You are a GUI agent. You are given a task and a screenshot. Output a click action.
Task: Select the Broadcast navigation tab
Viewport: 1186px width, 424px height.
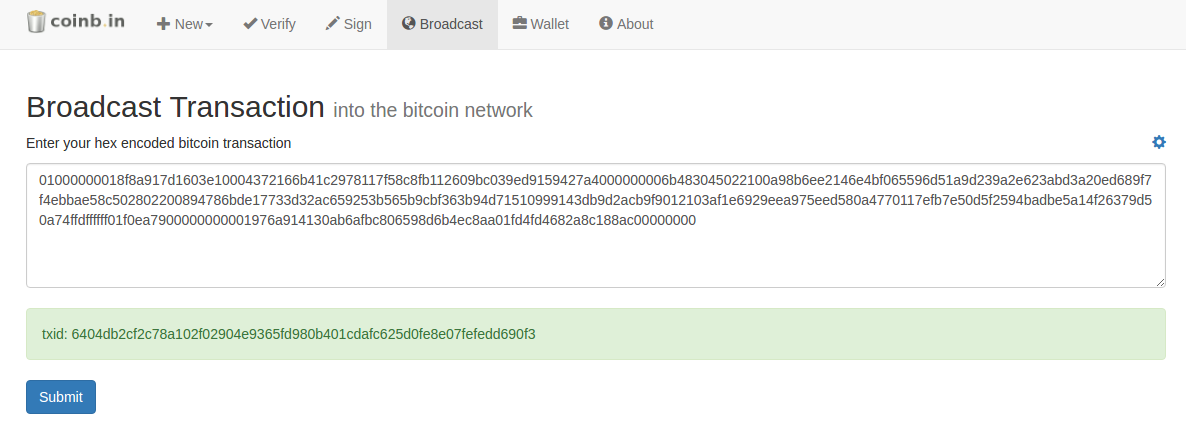[442, 24]
